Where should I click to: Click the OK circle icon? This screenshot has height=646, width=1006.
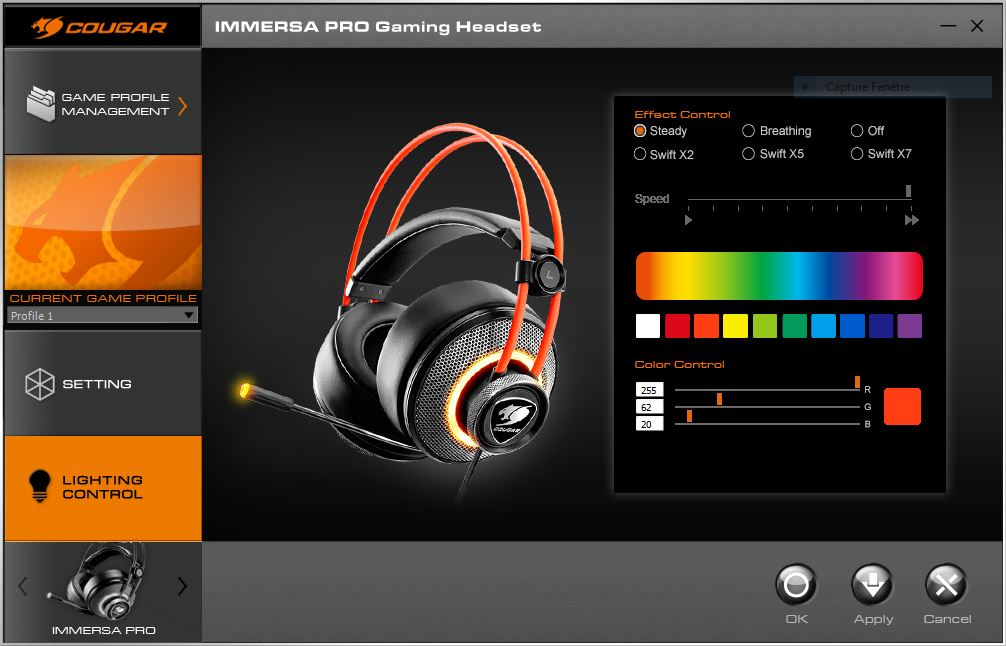click(796, 584)
